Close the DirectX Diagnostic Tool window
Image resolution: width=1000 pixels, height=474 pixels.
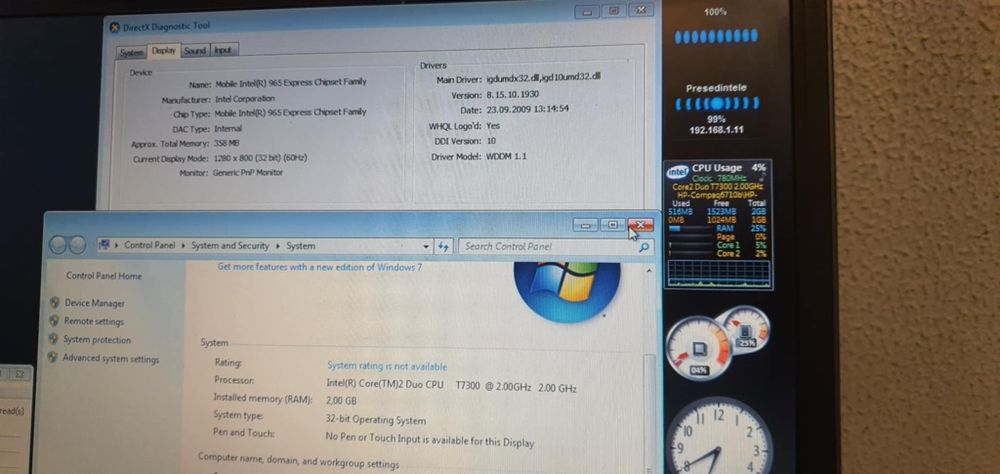[641, 10]
